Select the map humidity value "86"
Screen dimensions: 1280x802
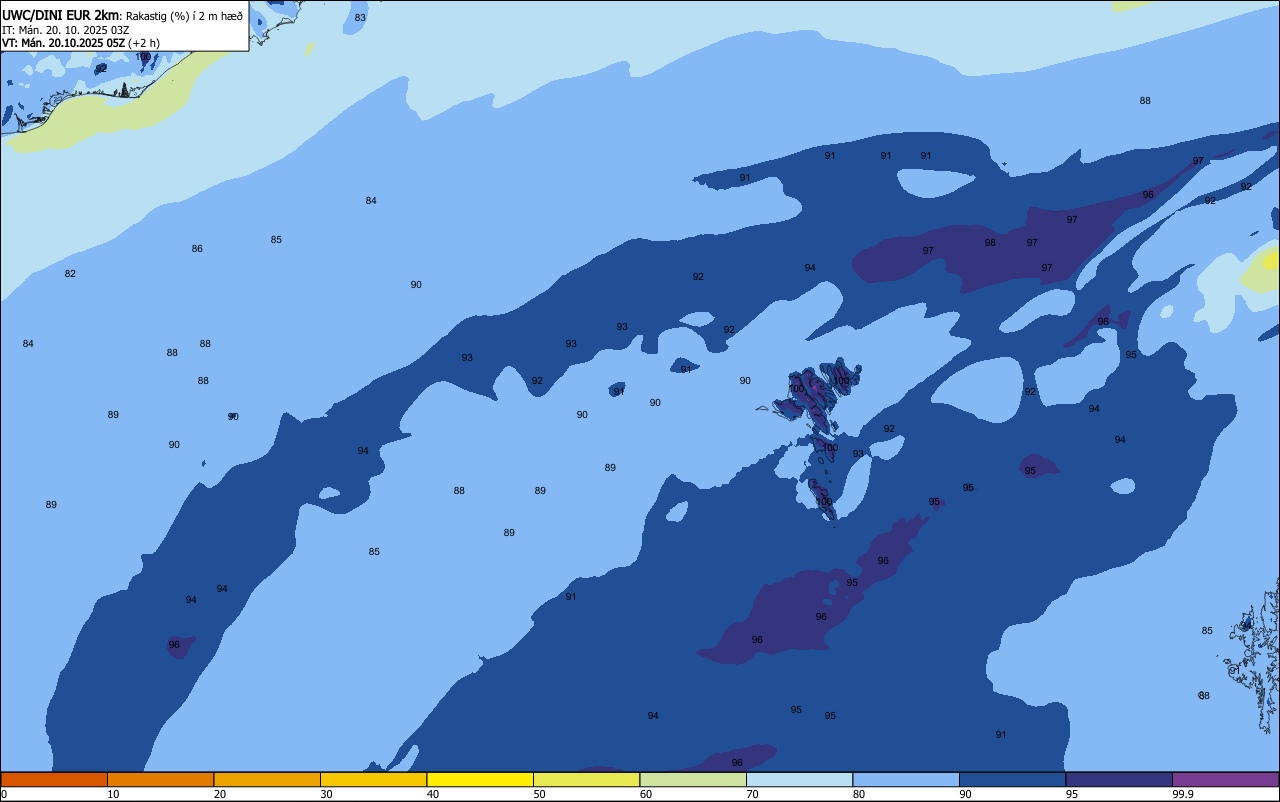coord(197,249)
